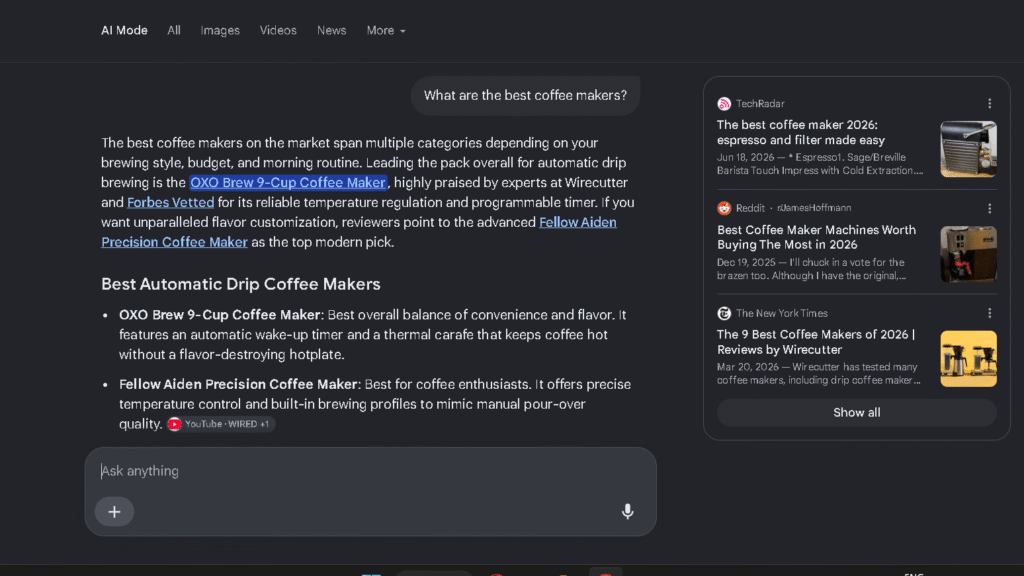Go to the News tab
This screenshot has width=1024, height=576.
[332, 31]
